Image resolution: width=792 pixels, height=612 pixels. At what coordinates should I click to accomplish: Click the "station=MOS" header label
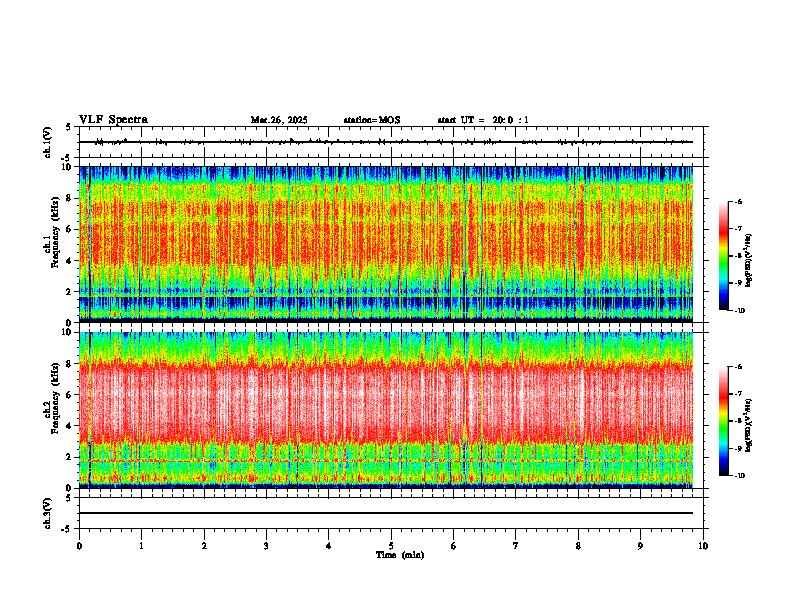(x=372, y=120)
